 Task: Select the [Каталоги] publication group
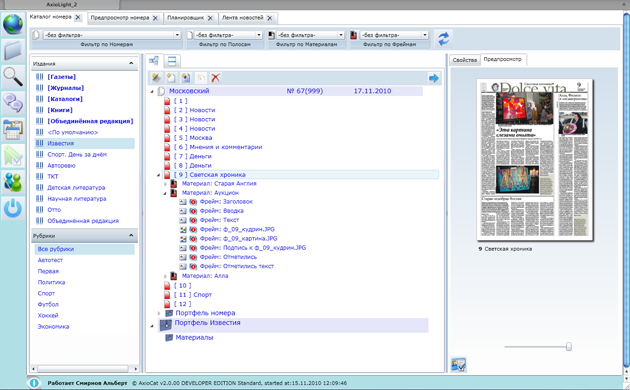click(65, 99)
